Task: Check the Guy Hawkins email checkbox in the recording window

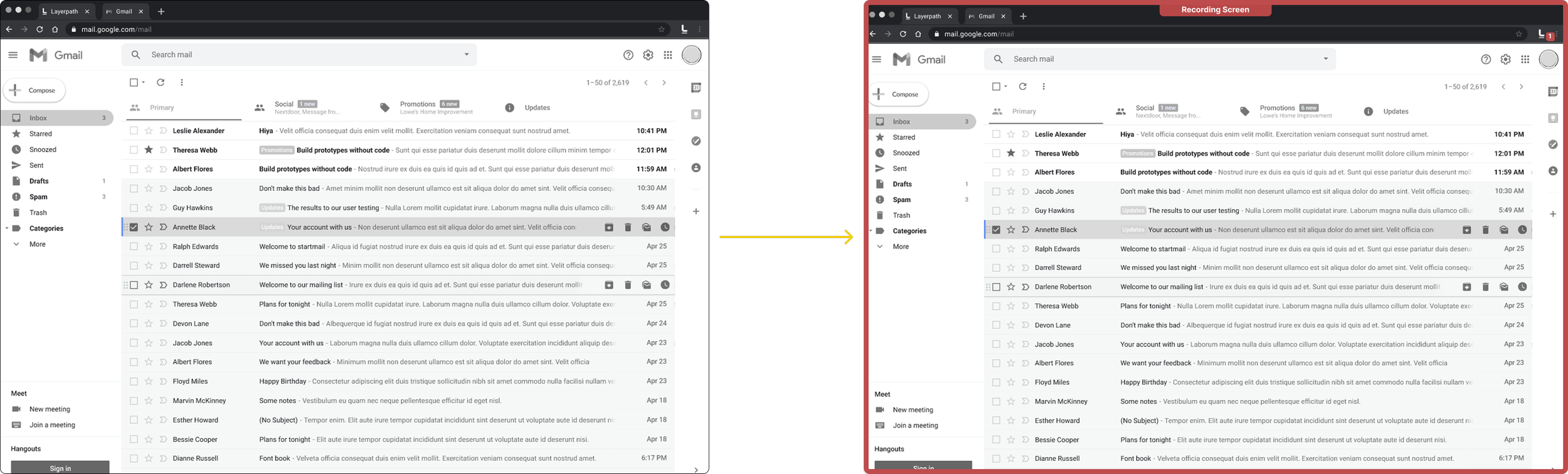Action: (996, 211)
